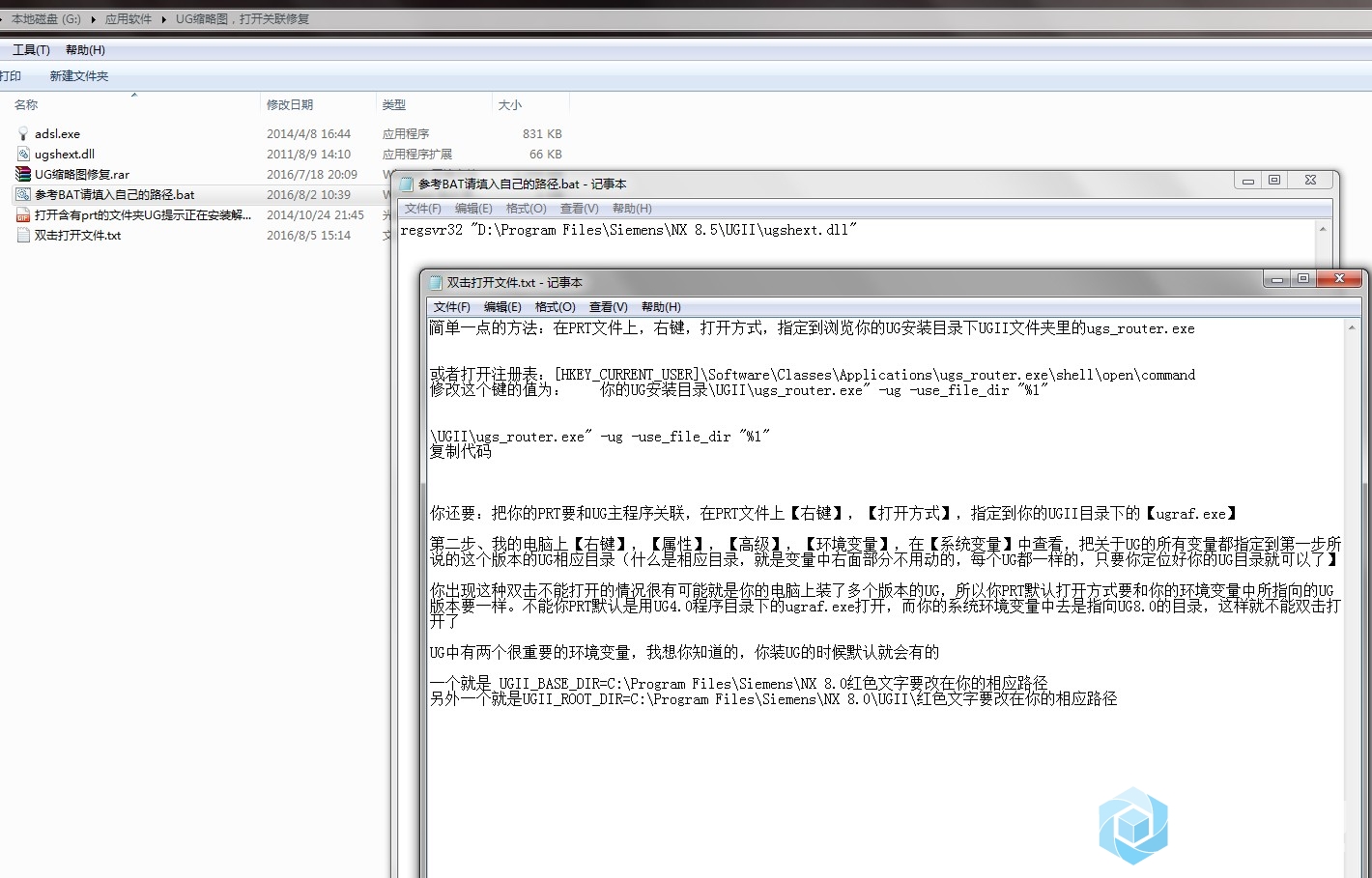Open 查看(V) menu in the bat Notepad window

(x=580, y=209)
